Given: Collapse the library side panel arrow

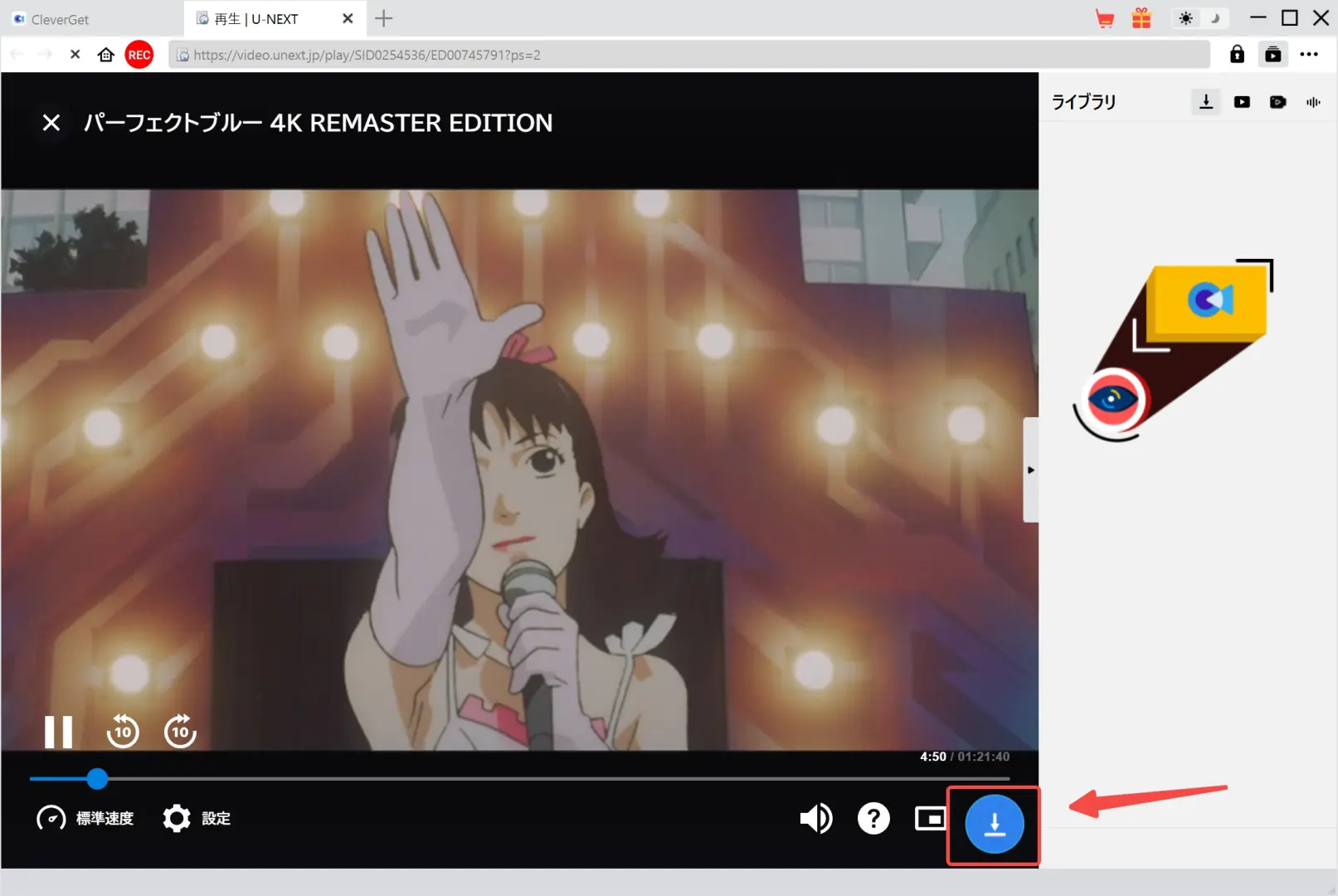Looking at the screenshot, I should 1031,470.
